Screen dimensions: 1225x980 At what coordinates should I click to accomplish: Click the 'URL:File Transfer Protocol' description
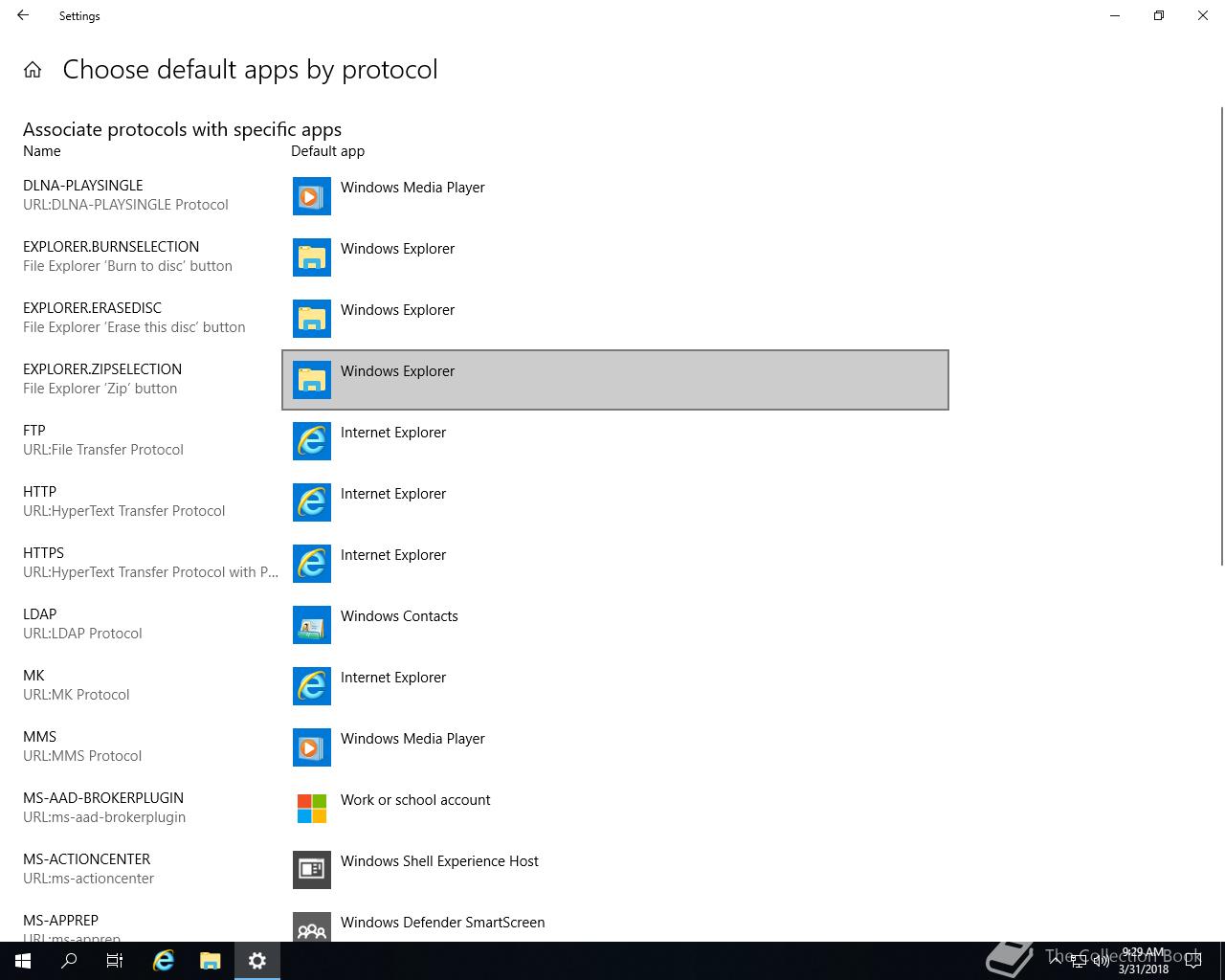(103, 450)
